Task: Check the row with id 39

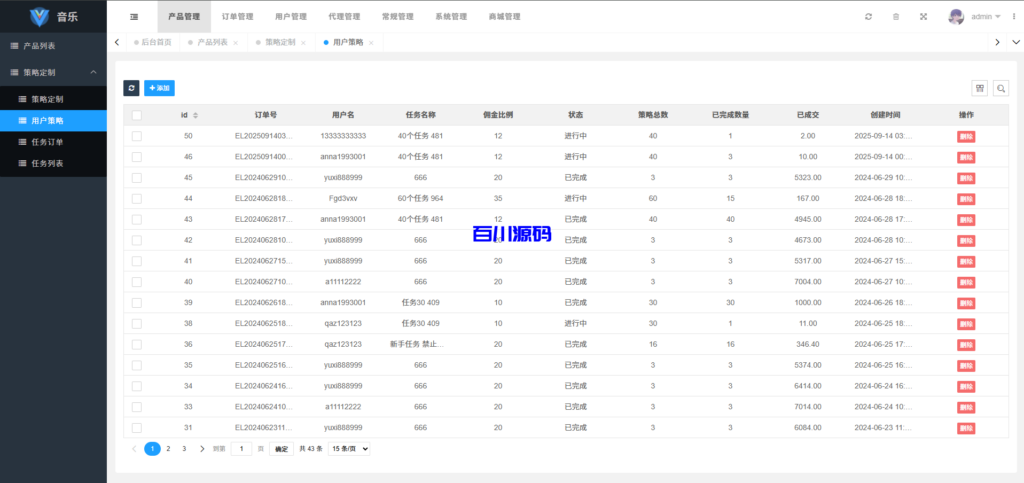Action: [x=136, y=303]
